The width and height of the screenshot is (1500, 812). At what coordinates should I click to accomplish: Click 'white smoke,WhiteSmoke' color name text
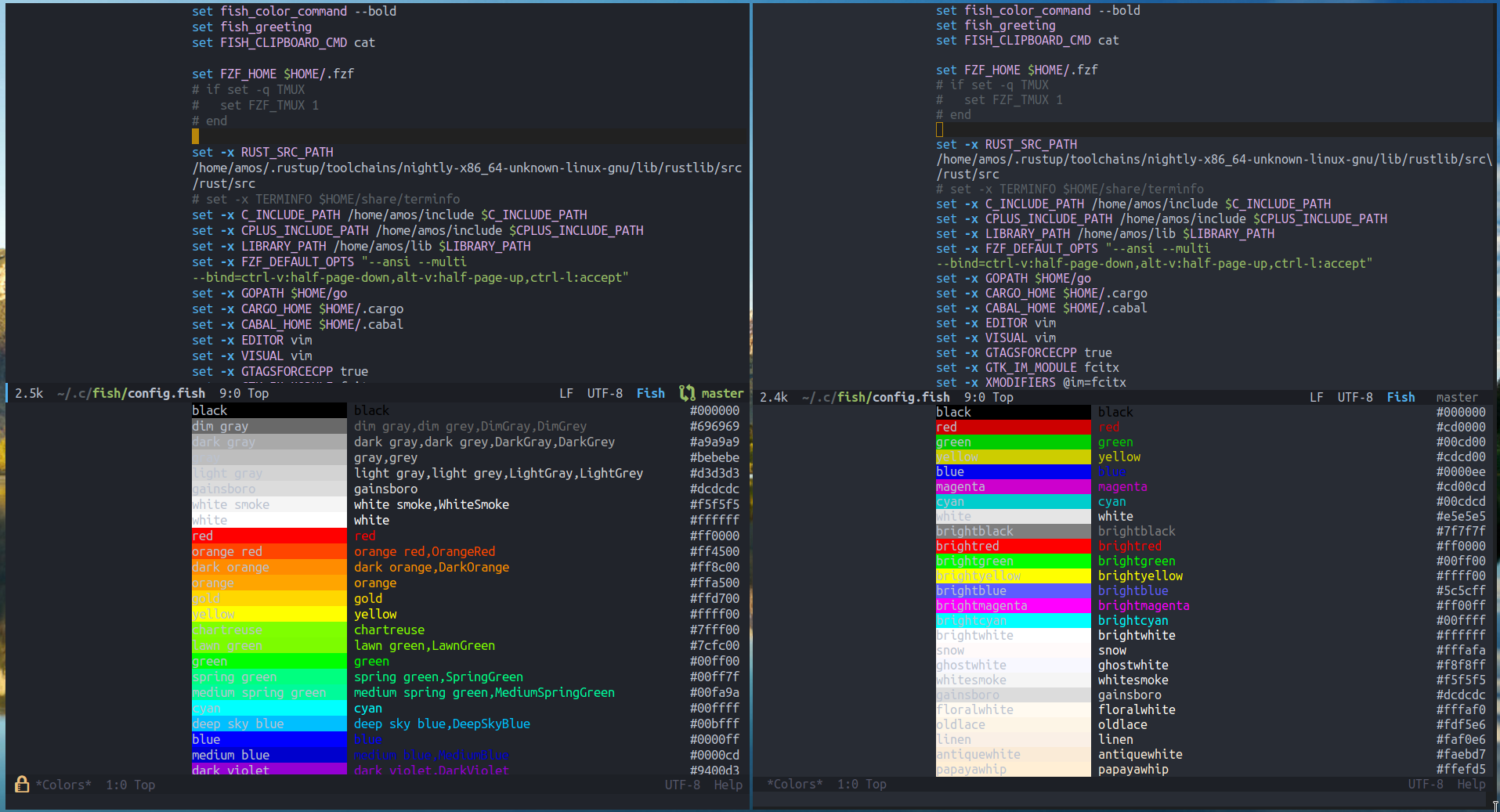click(432, 504)
